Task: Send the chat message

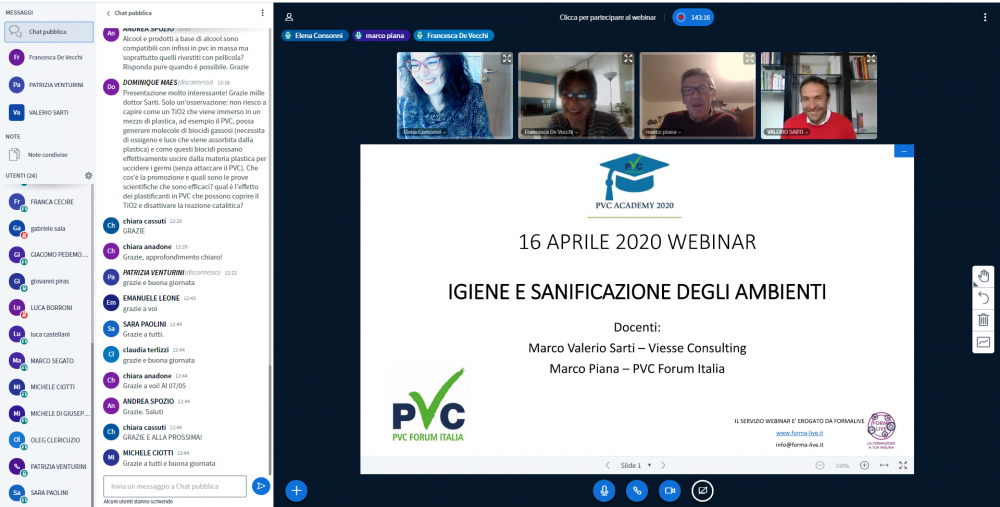Action: click(x=260, y=486)
